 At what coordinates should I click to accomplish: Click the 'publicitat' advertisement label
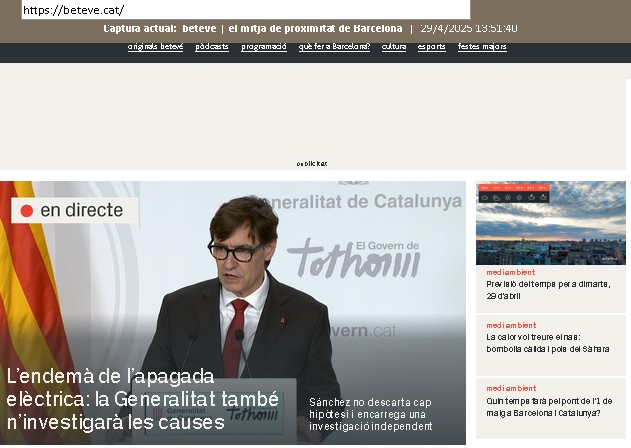(311, 164)
